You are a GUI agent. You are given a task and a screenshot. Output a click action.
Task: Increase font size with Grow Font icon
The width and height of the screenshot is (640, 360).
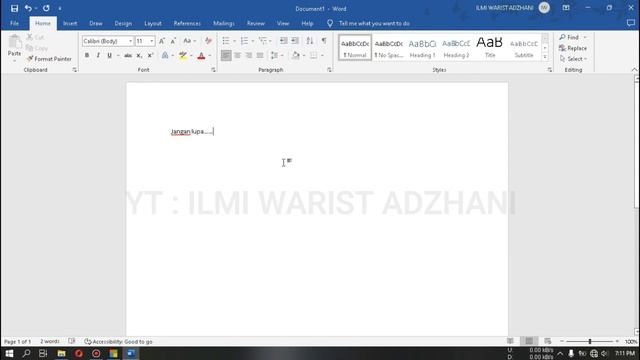coord(162,41)
